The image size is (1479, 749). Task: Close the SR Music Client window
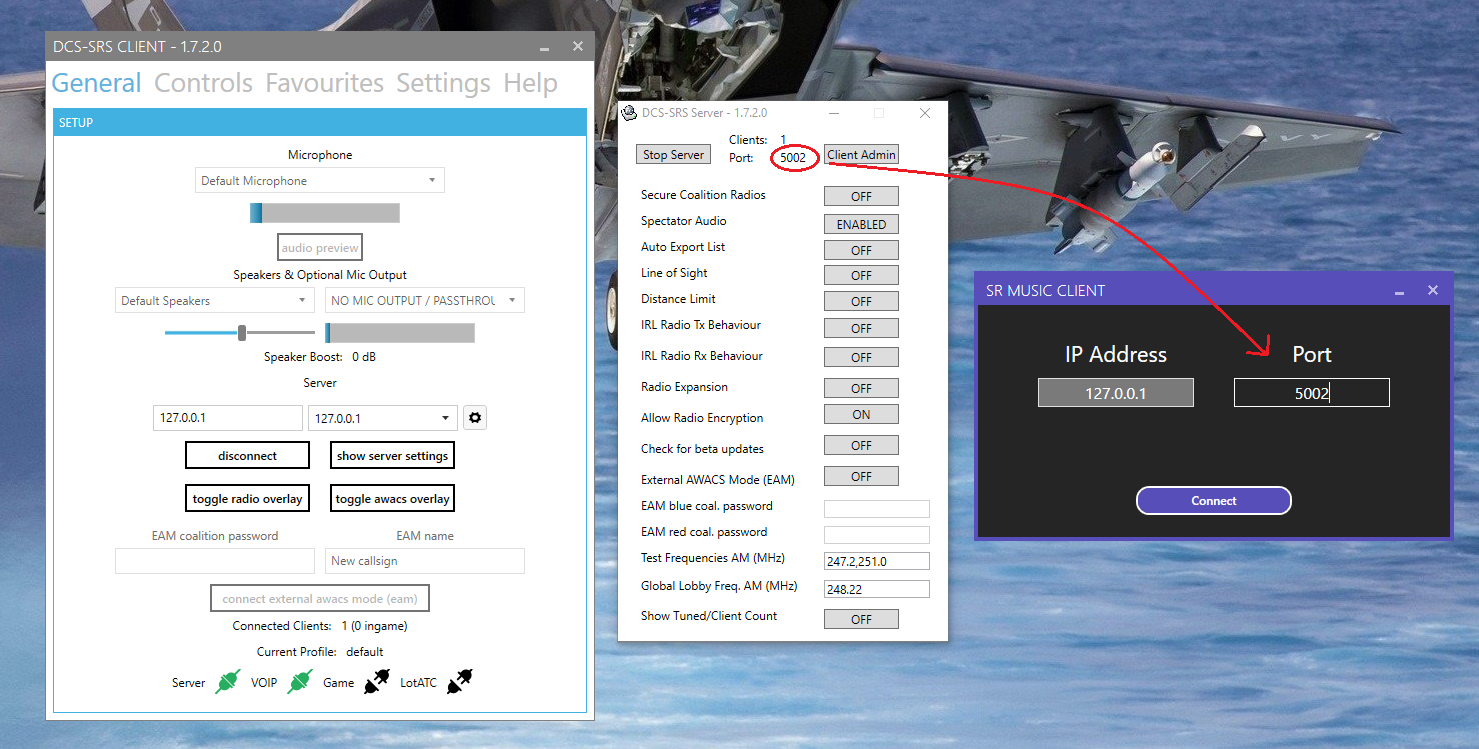pos(1433,290)
